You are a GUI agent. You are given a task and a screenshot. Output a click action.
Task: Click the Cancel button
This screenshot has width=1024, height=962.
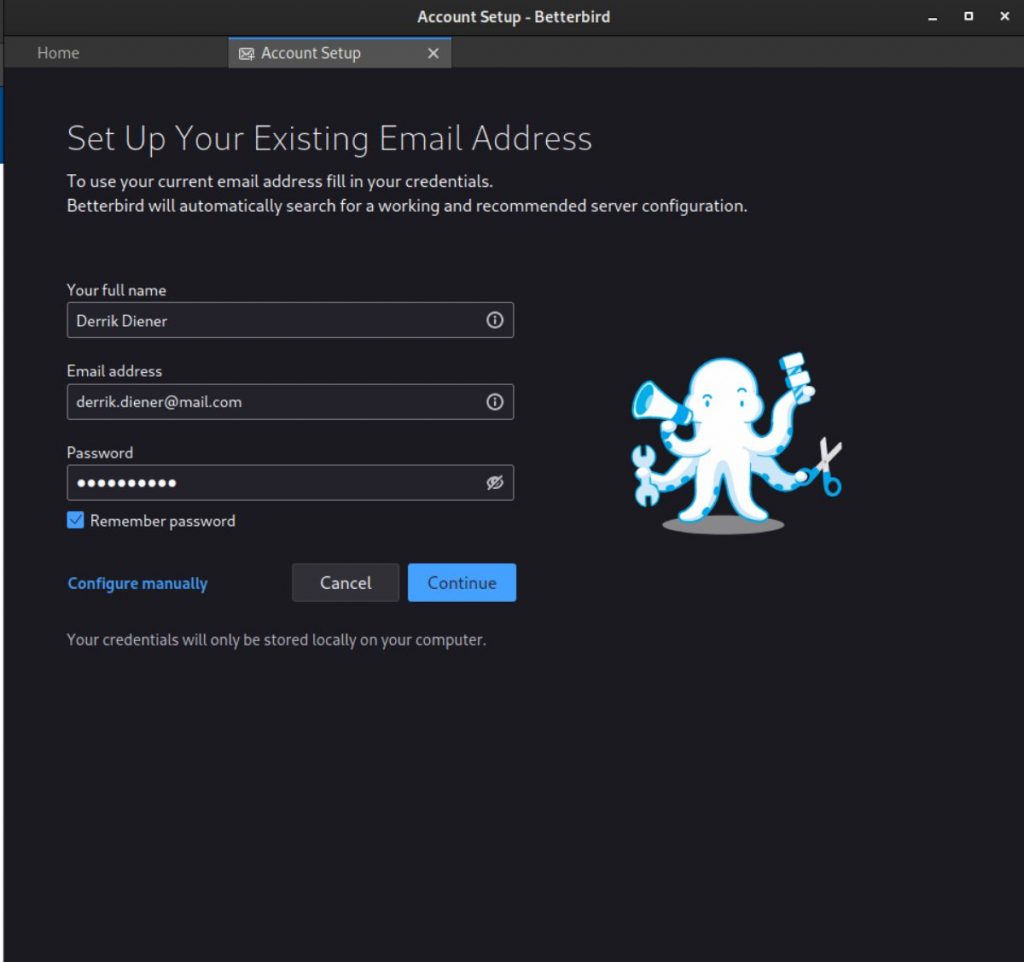345,583
